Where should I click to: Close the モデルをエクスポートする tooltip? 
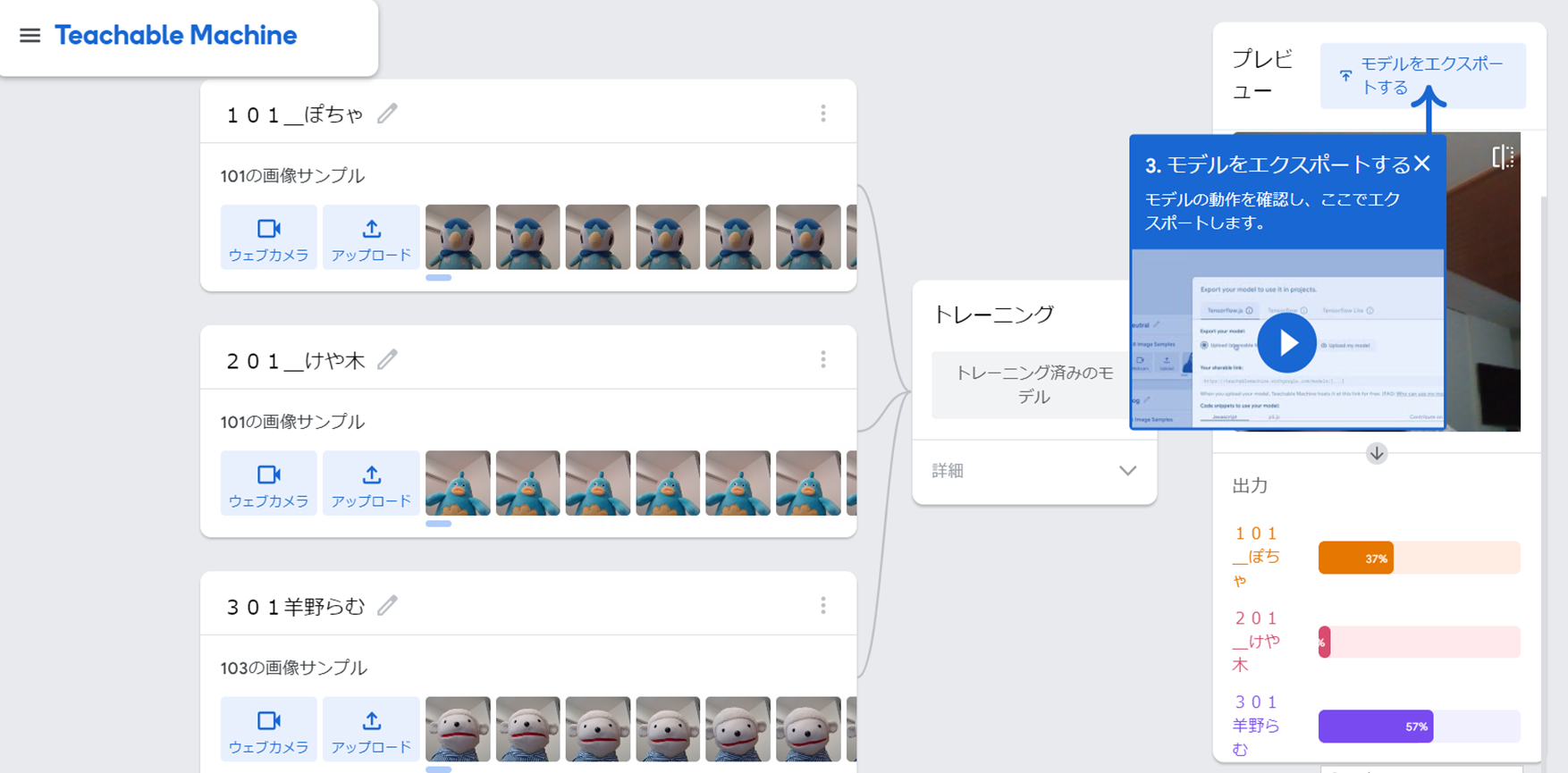(1422, 164)
